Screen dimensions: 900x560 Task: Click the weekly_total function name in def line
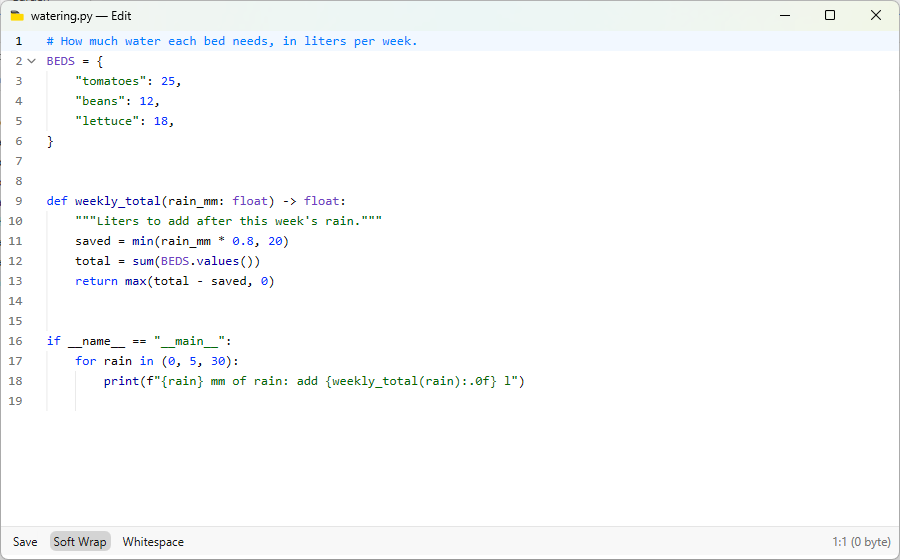(x=118, y=201)
